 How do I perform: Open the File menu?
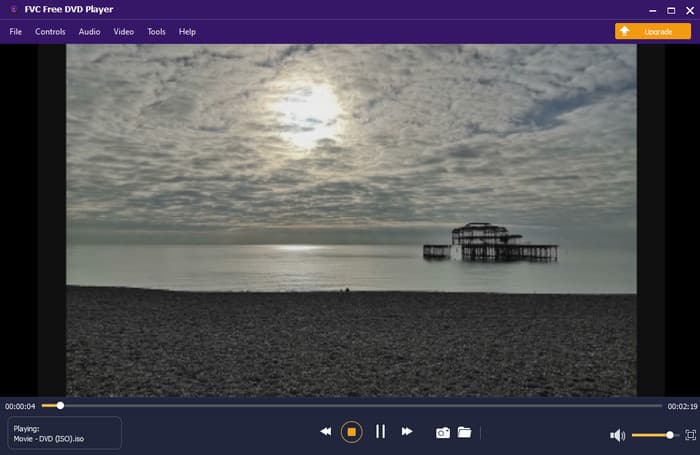coord(15,32)
